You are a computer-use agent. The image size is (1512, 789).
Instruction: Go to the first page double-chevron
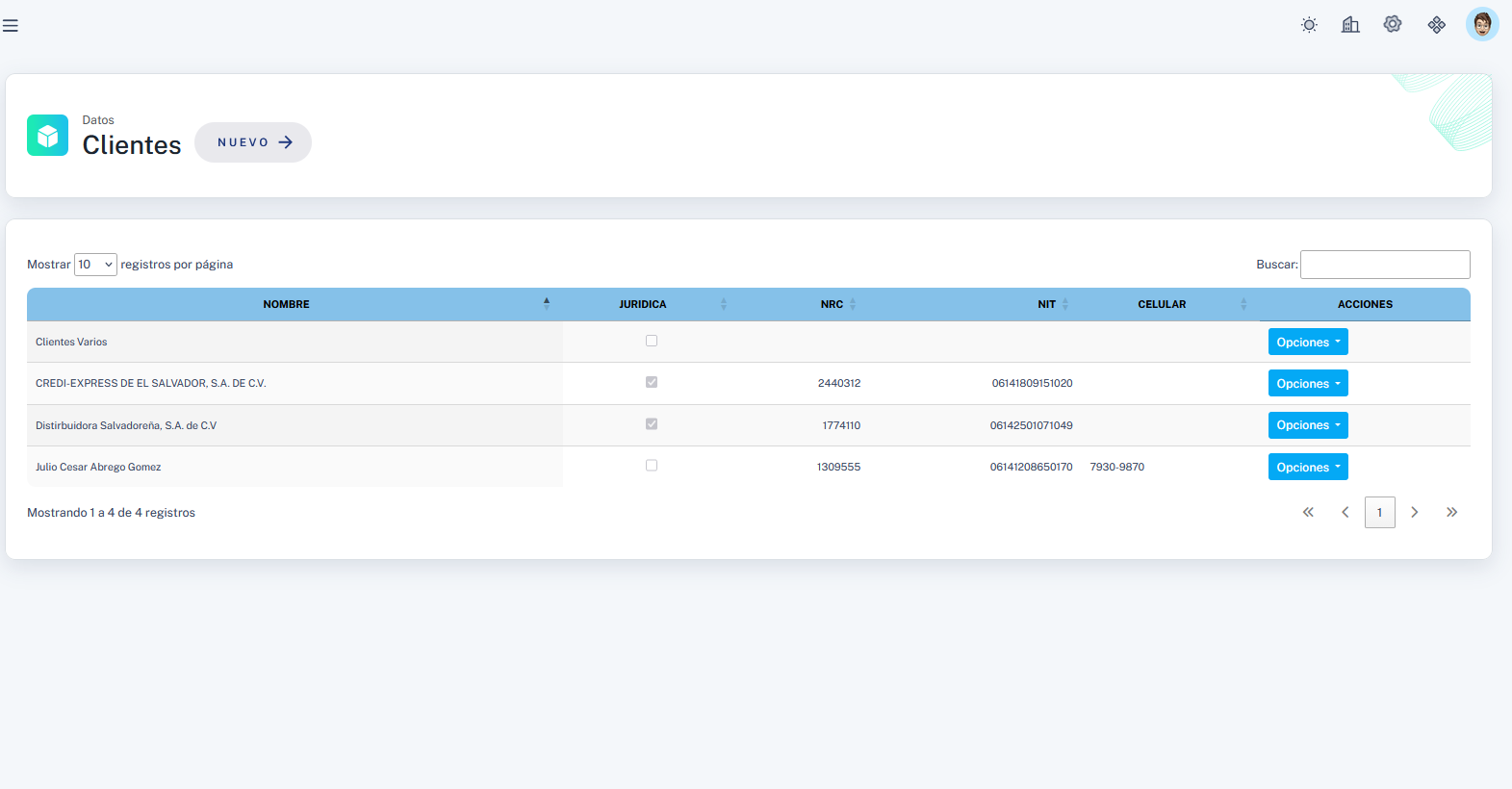(x=1308, y=513)
